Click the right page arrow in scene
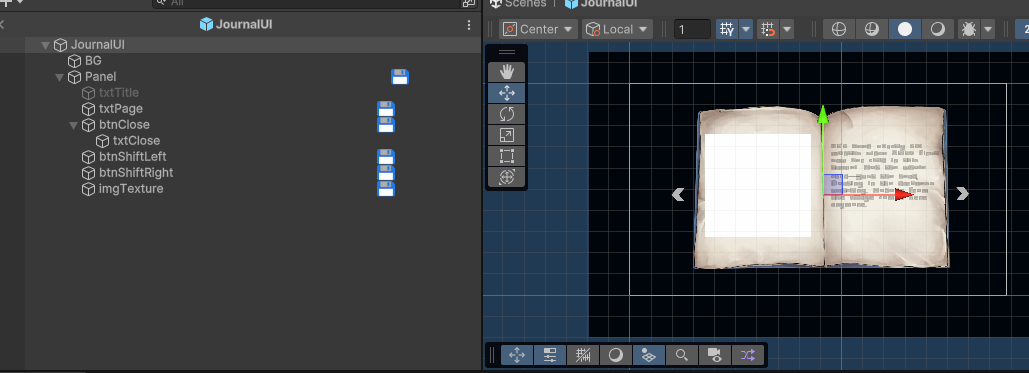The image size is (1029, 373). 962,193
